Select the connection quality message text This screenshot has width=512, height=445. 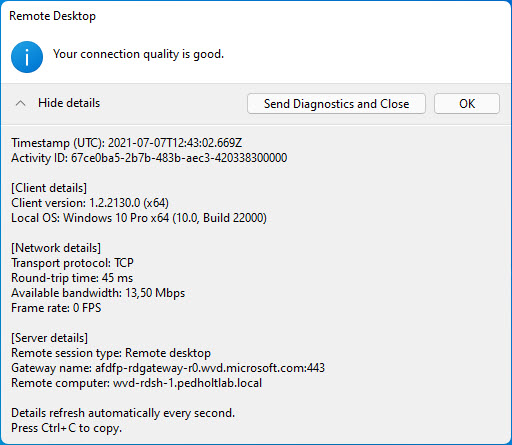tap(138, 54)
